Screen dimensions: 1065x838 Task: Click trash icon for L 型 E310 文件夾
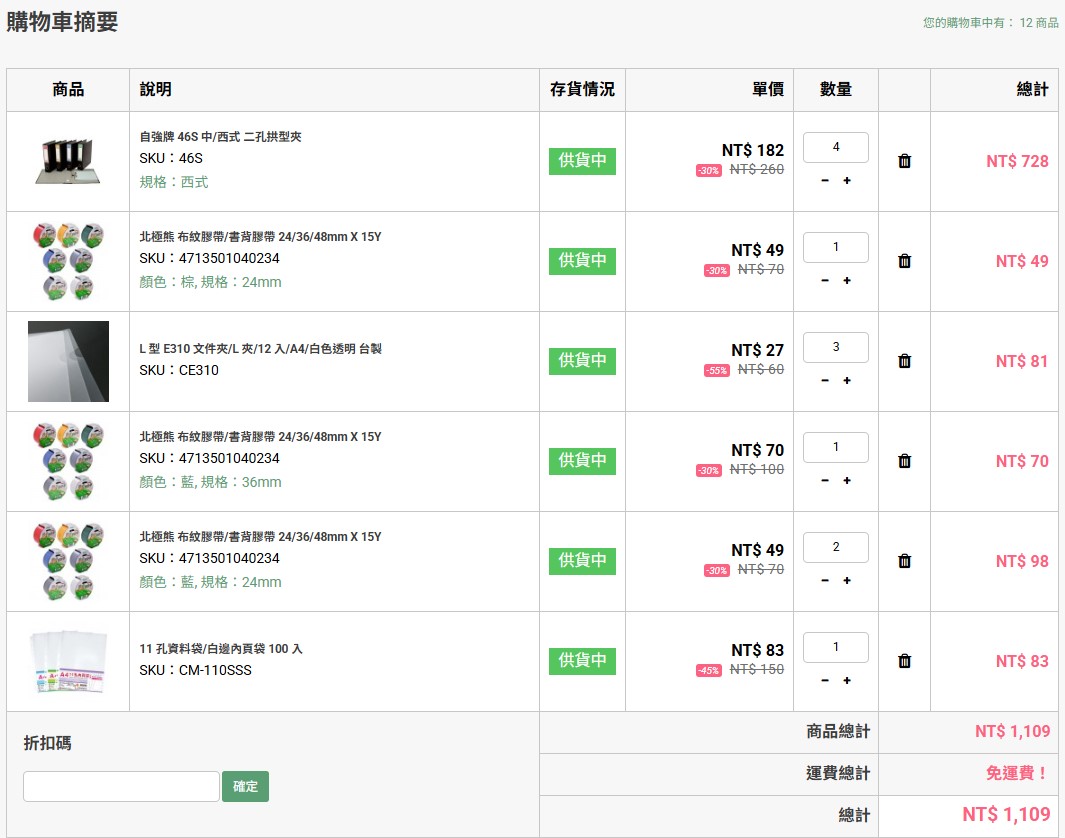tap(904, 361)
